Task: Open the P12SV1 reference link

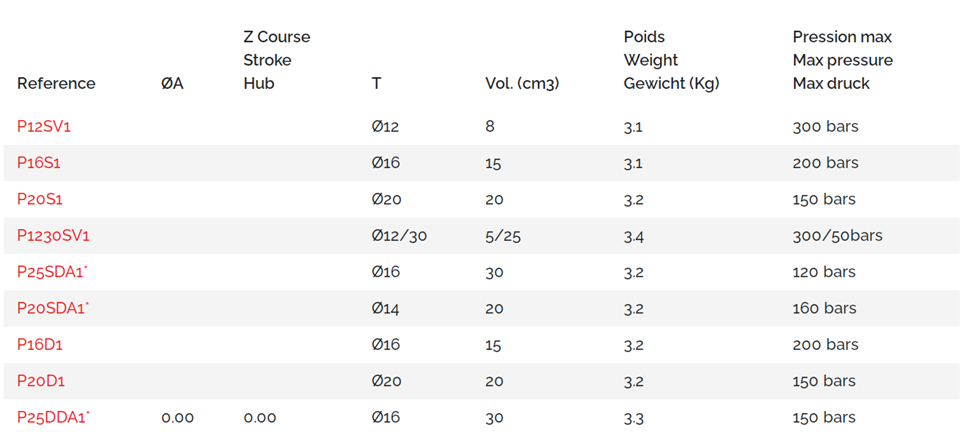Action: coord(42,127)
